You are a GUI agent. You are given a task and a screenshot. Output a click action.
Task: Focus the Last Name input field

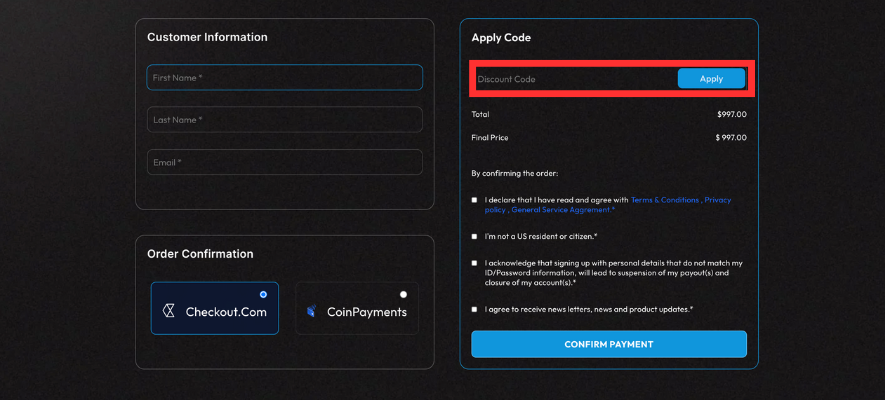point(284,120)
